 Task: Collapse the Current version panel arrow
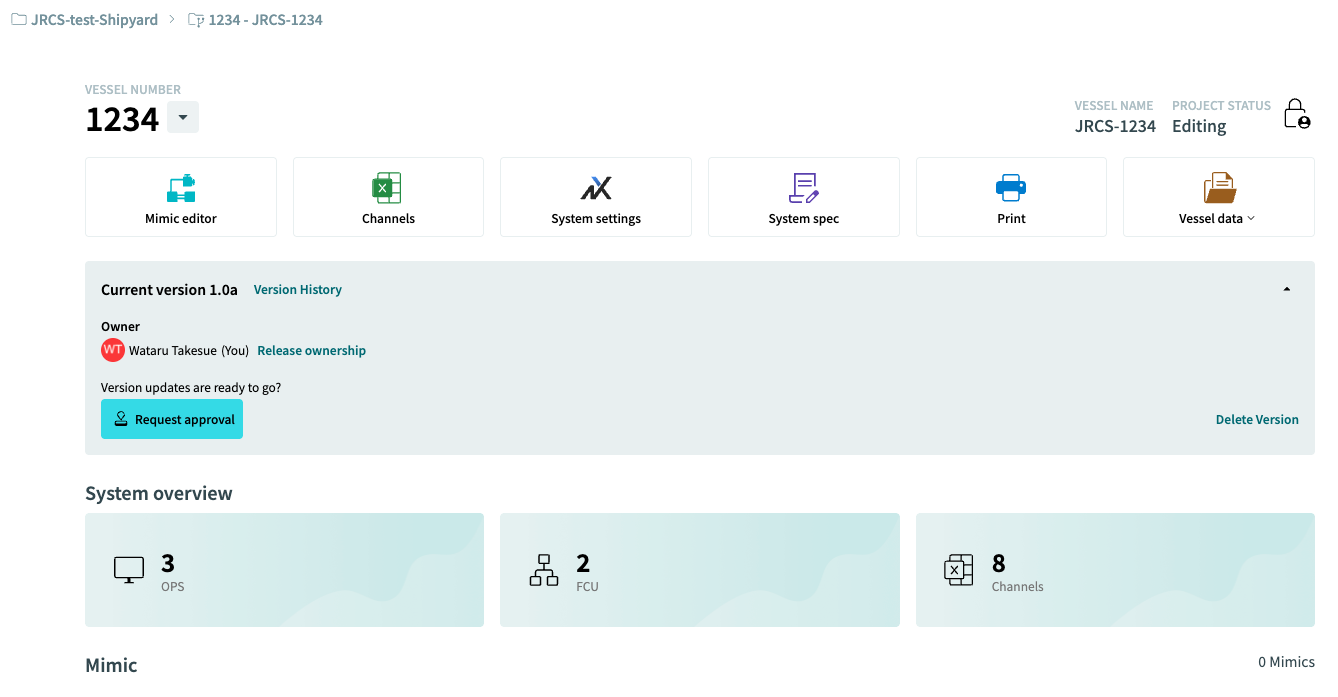tap(1287, 289)
